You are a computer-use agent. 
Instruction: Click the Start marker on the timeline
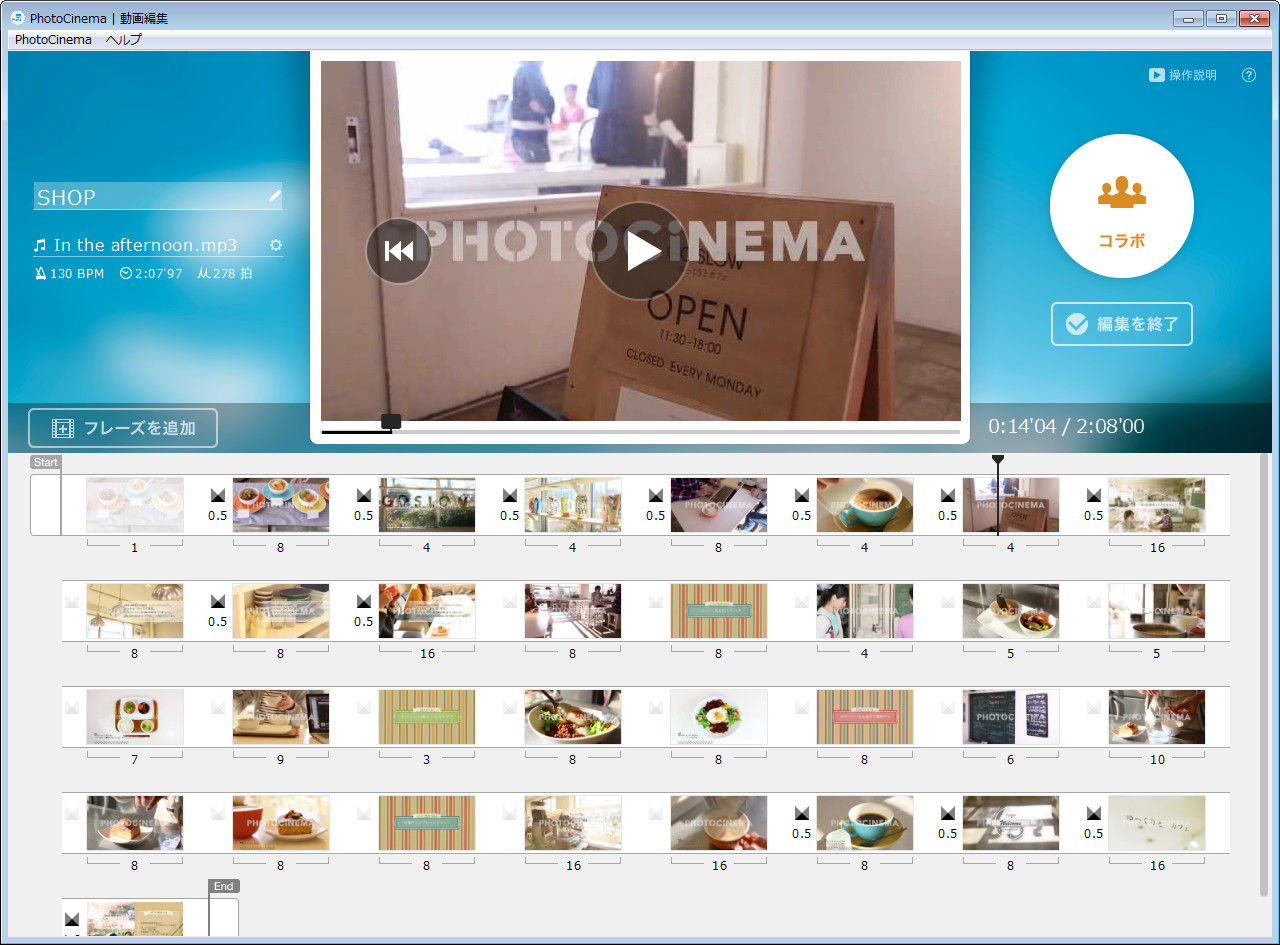(46, 462)
